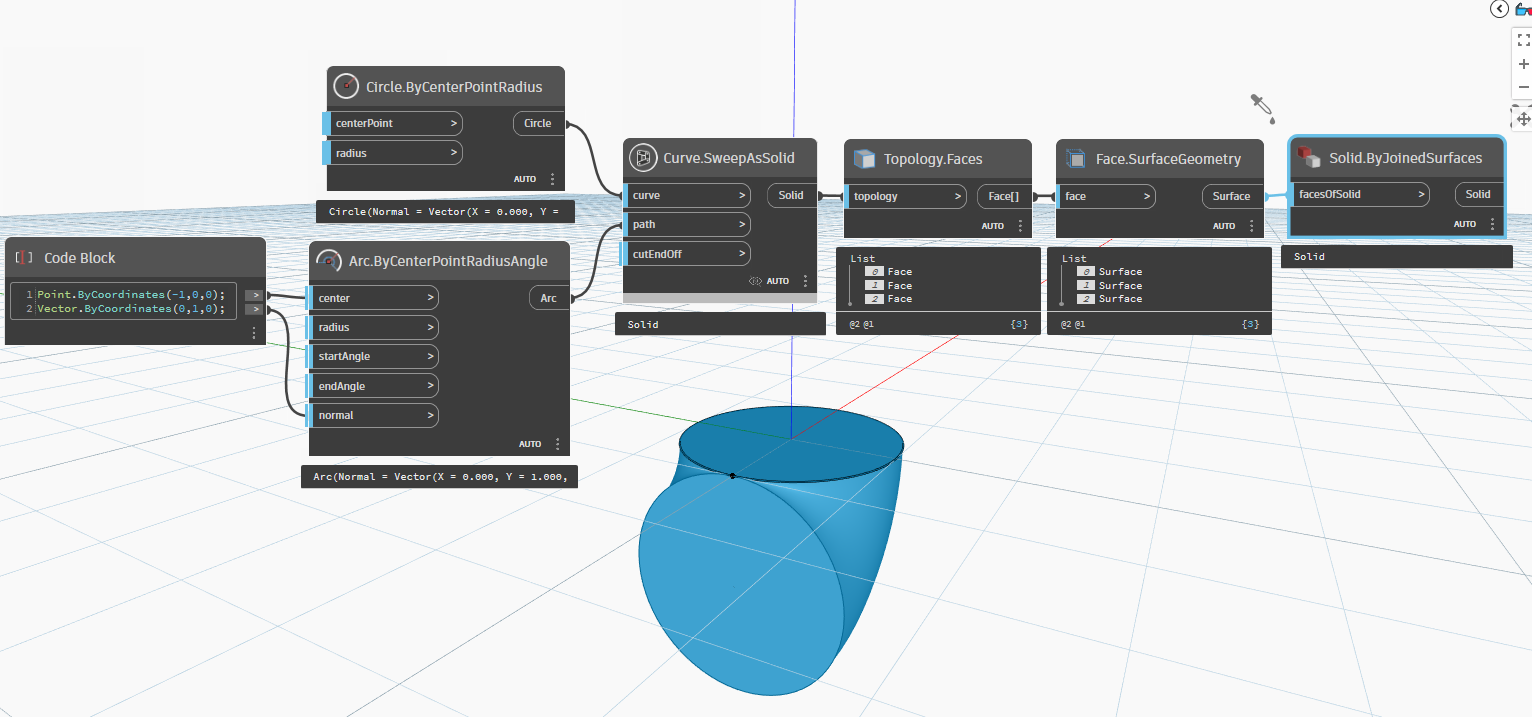
Task: Click the pan navigation arrows icon
Action: coord(1523,119)
